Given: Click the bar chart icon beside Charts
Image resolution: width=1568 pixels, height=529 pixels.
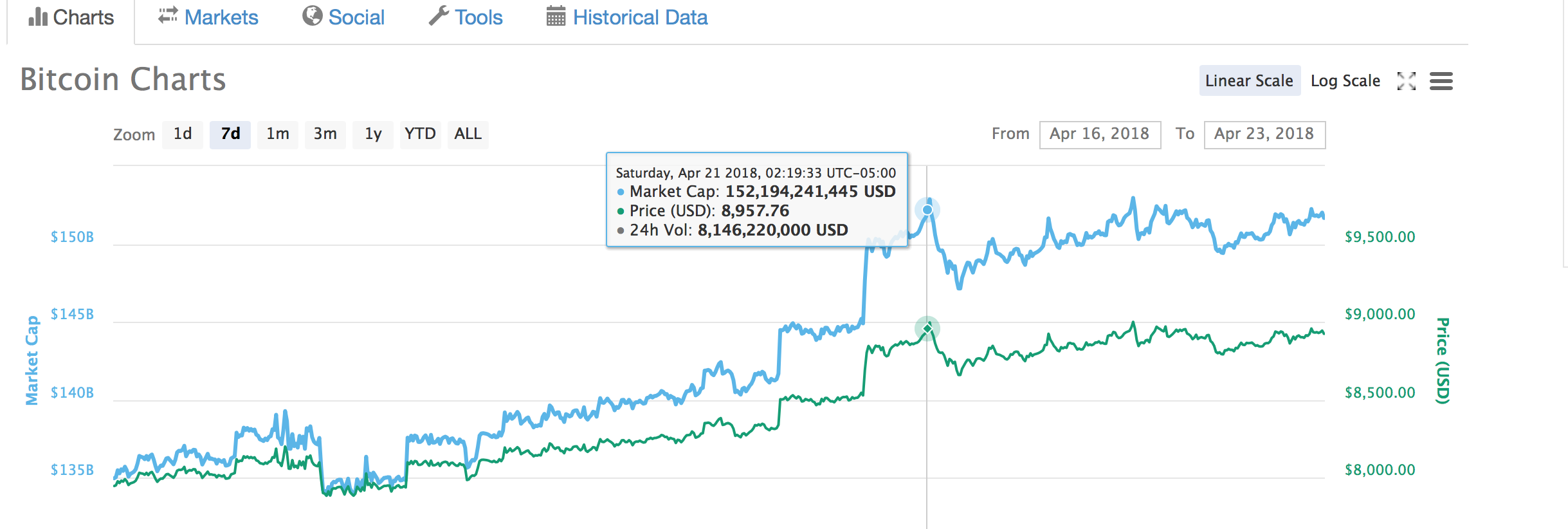Looking at the screenshot, I should point(38,17).
